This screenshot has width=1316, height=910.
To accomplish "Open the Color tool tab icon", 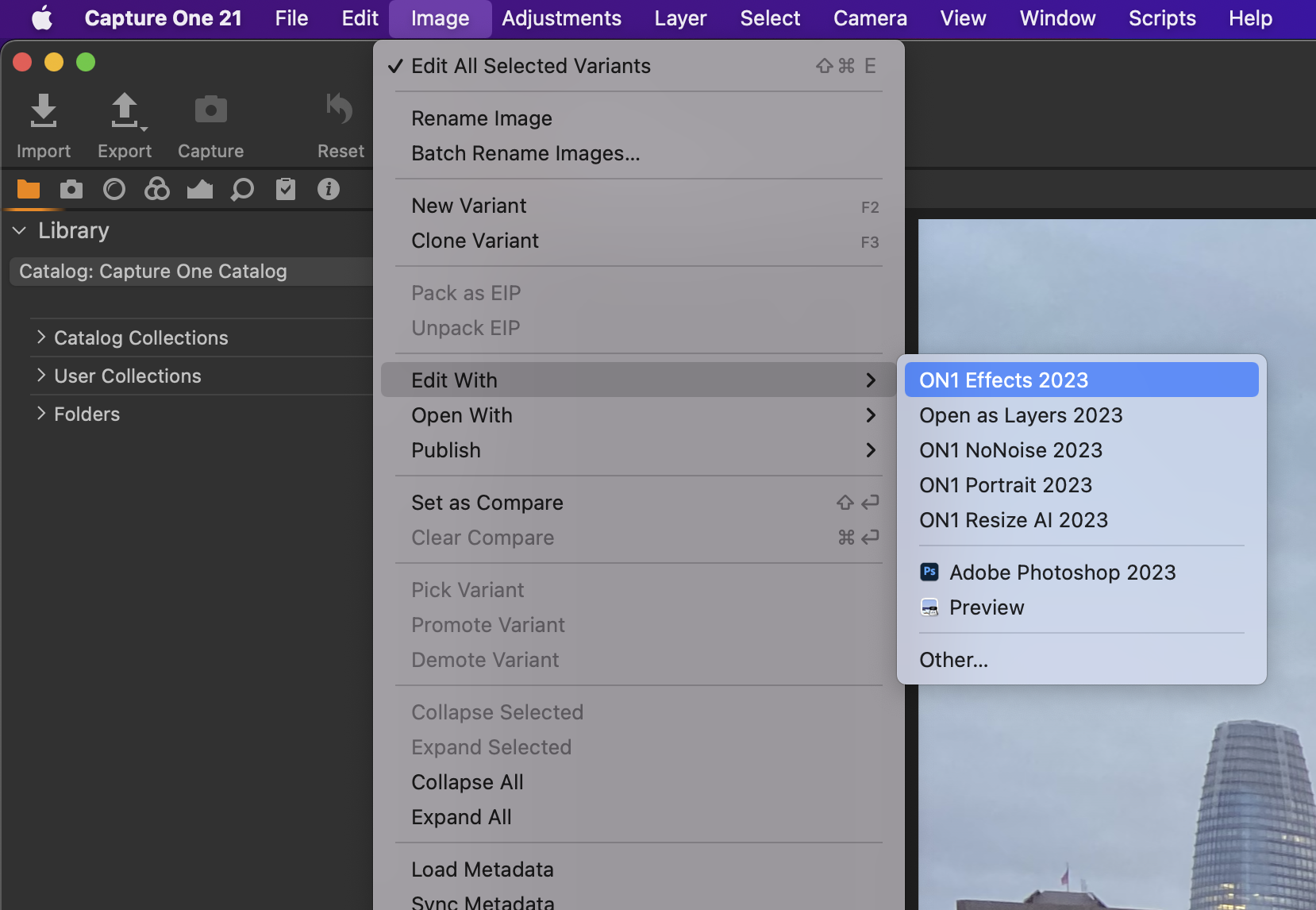I will [x=157, y=189].
